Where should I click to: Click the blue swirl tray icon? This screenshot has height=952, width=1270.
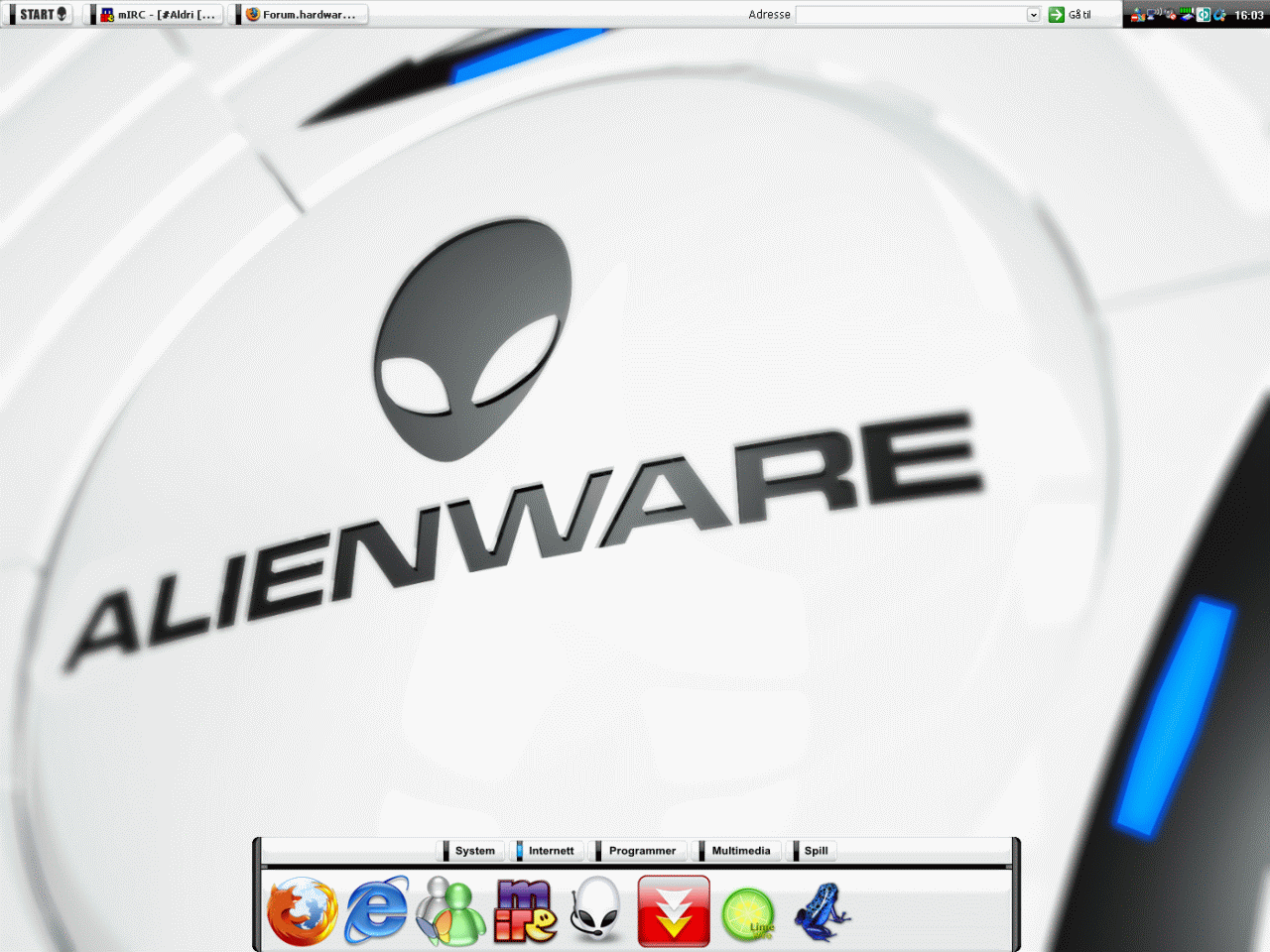click(1219, 15)
